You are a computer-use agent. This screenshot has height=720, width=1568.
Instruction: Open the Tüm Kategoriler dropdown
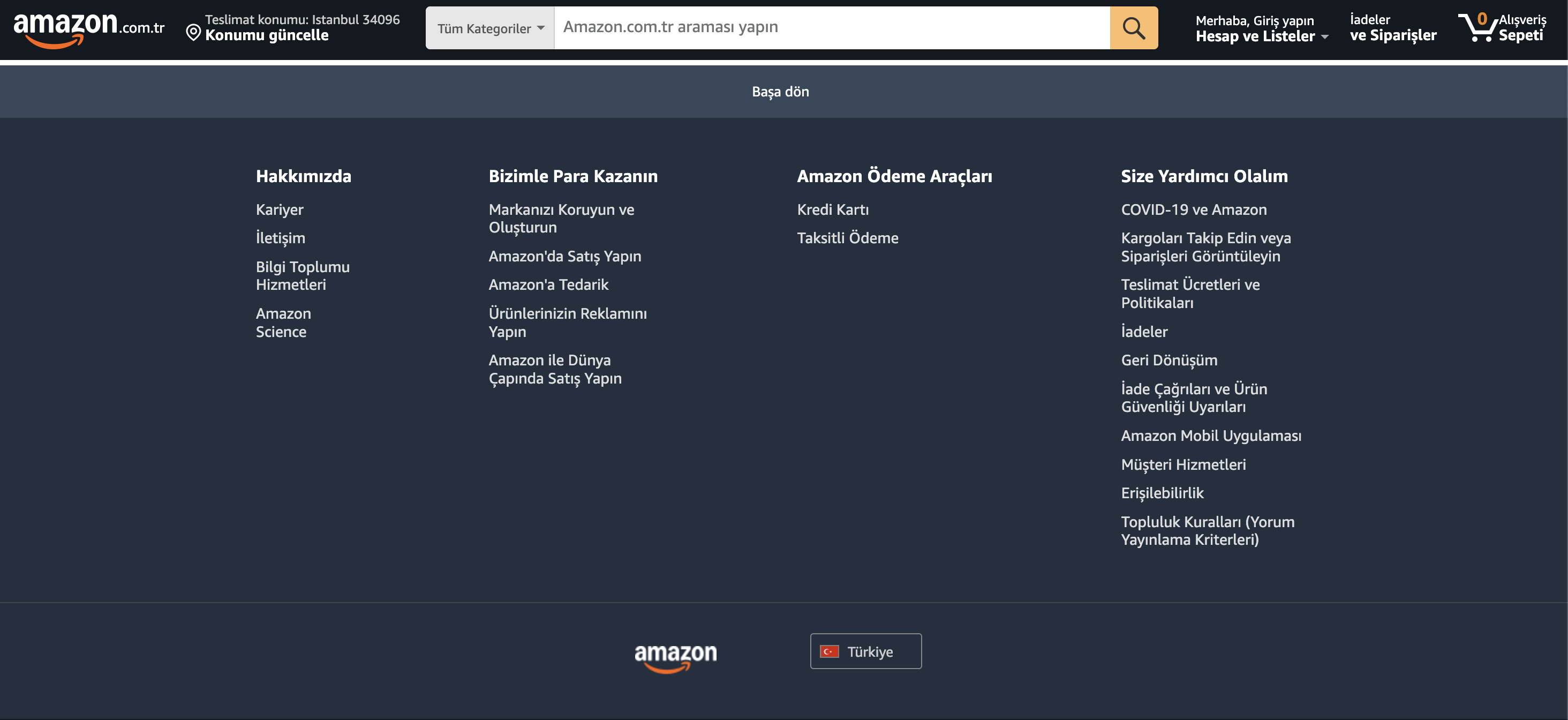(490, 28)
